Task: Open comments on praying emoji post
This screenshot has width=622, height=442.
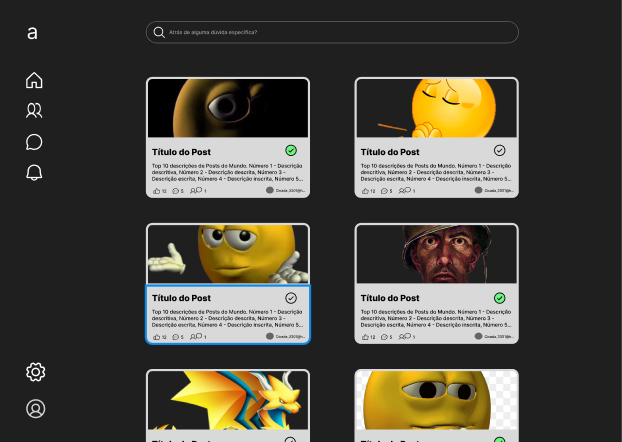Action: pos(384,191)
